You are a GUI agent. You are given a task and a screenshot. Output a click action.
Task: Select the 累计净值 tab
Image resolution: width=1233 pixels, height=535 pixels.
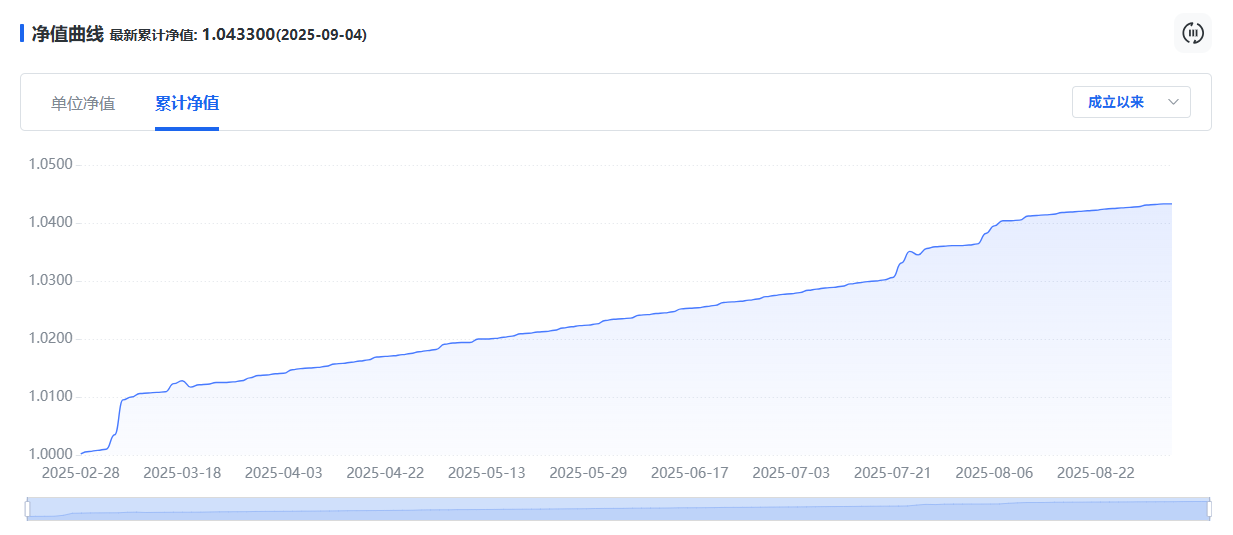pyautogui.click(x=187, y=103)
